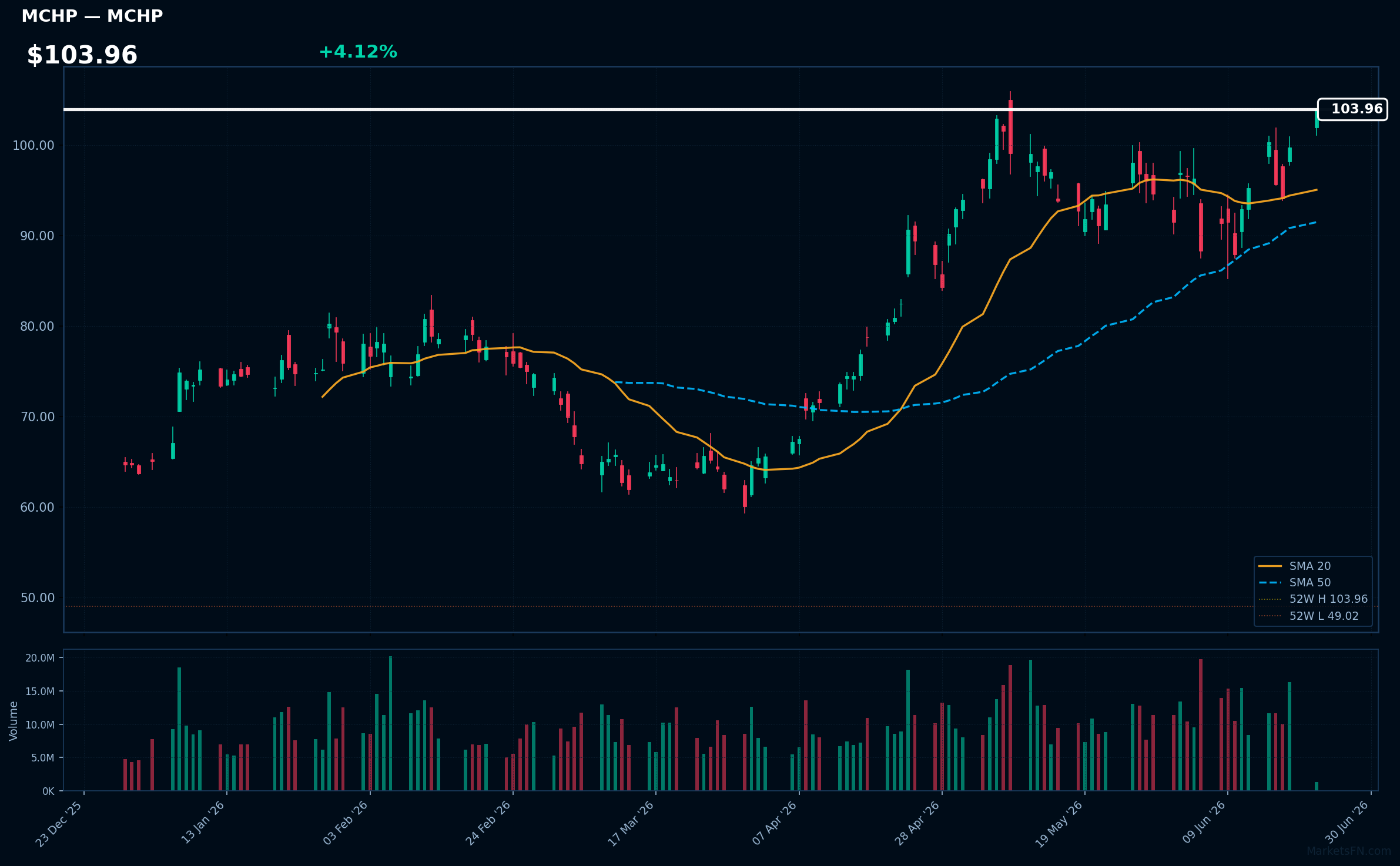The height and width of the screenshot is (866, 1400).
Task: Click the 03 Feb '26 date label
Action: (345, 823)
